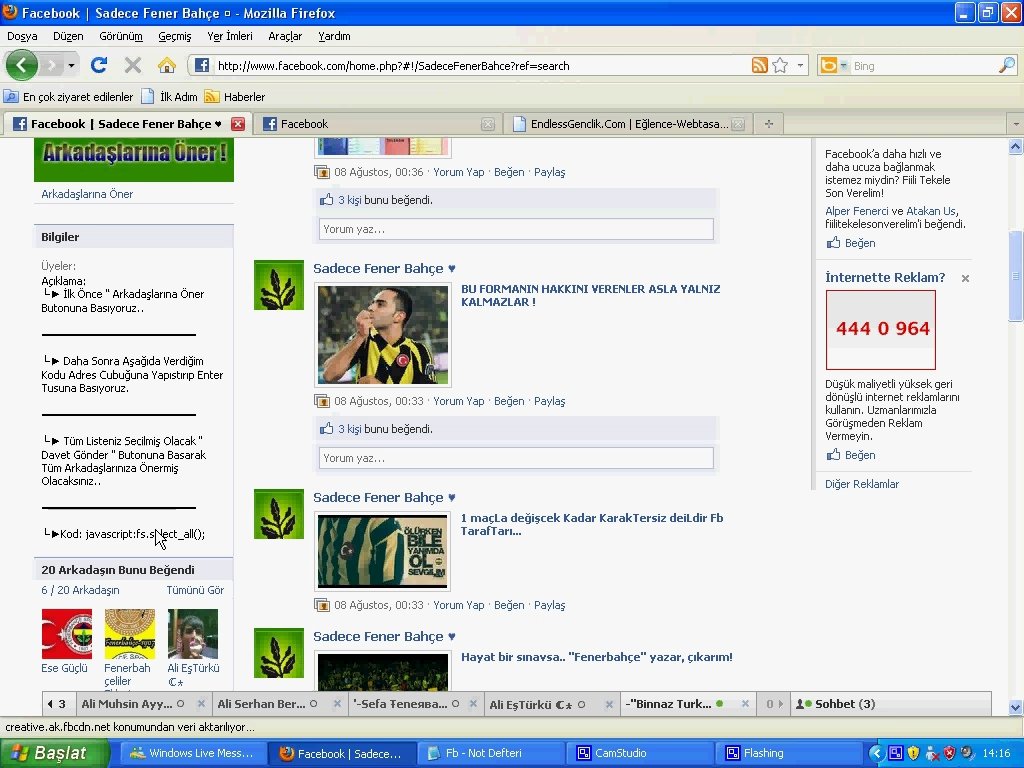Stop loading with the X toolbar icon
Image resolution: width=1024 pixels, height=768 pixels.
point(133,65)
